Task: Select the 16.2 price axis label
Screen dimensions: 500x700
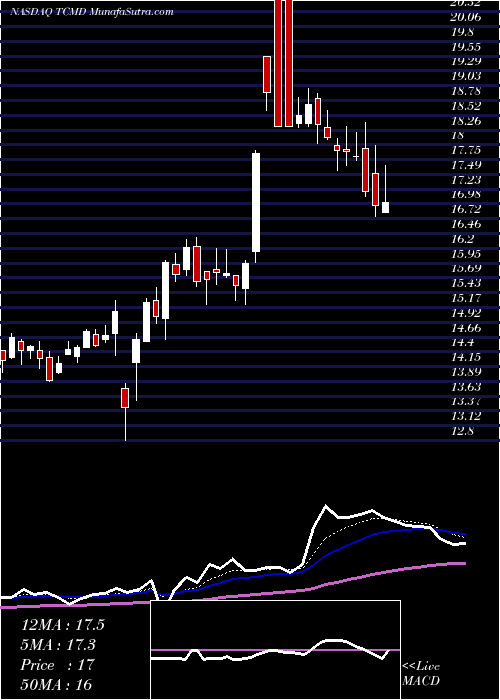Action: (x=462, y=239)
